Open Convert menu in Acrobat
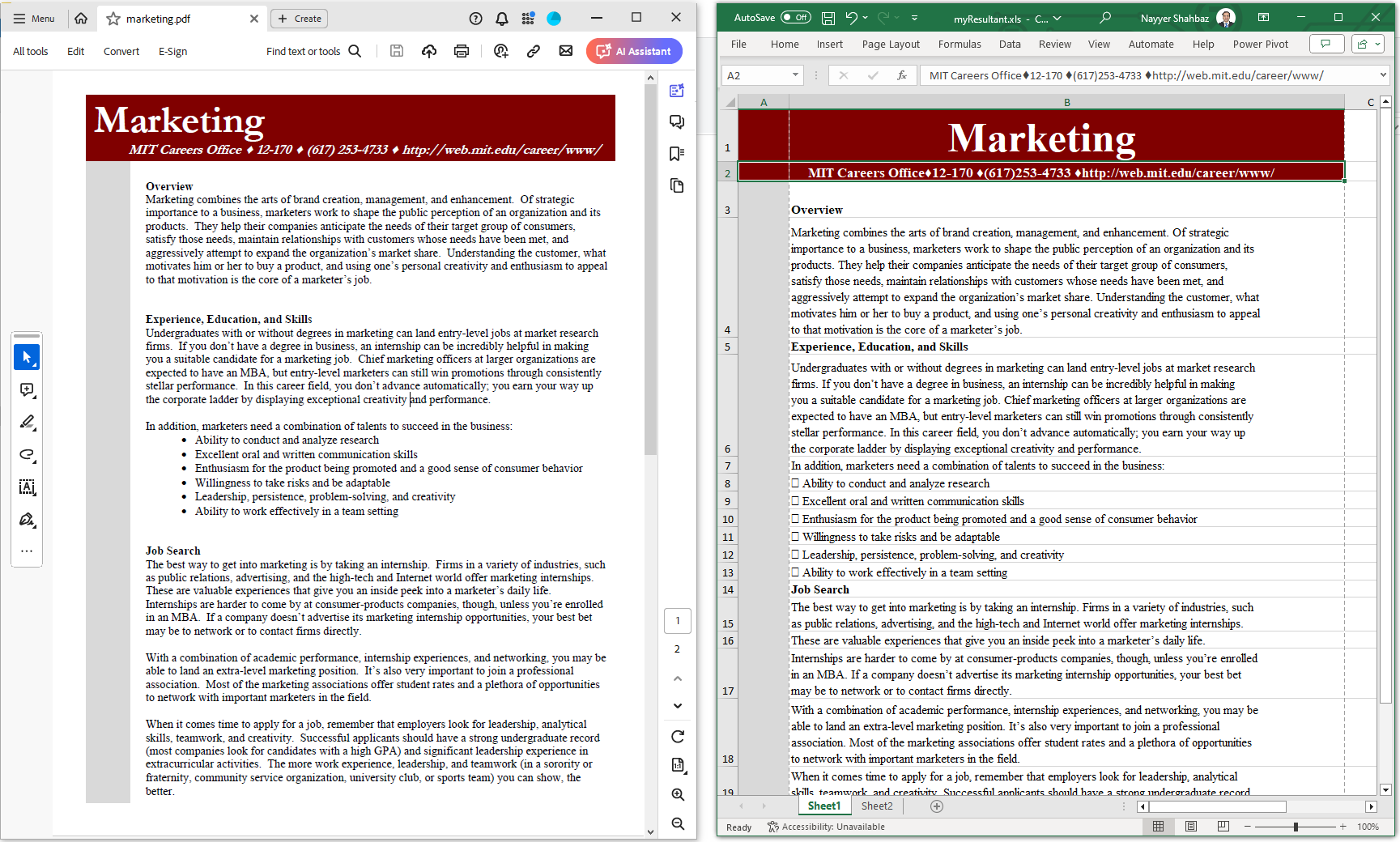Image resolution: width=1400 pixels, height=842 pixels. 121,51
